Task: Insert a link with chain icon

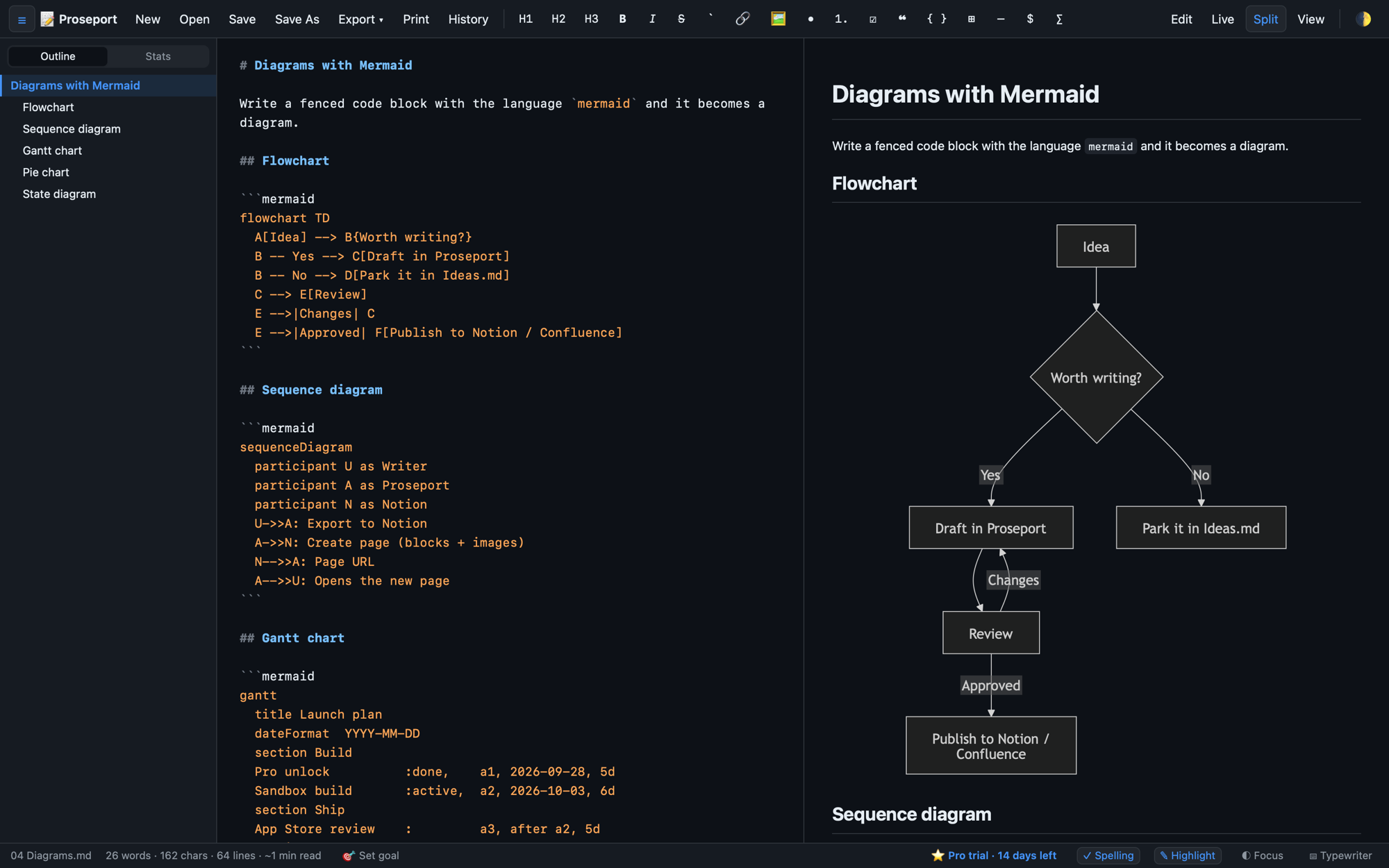Action: tap(742, 19)
